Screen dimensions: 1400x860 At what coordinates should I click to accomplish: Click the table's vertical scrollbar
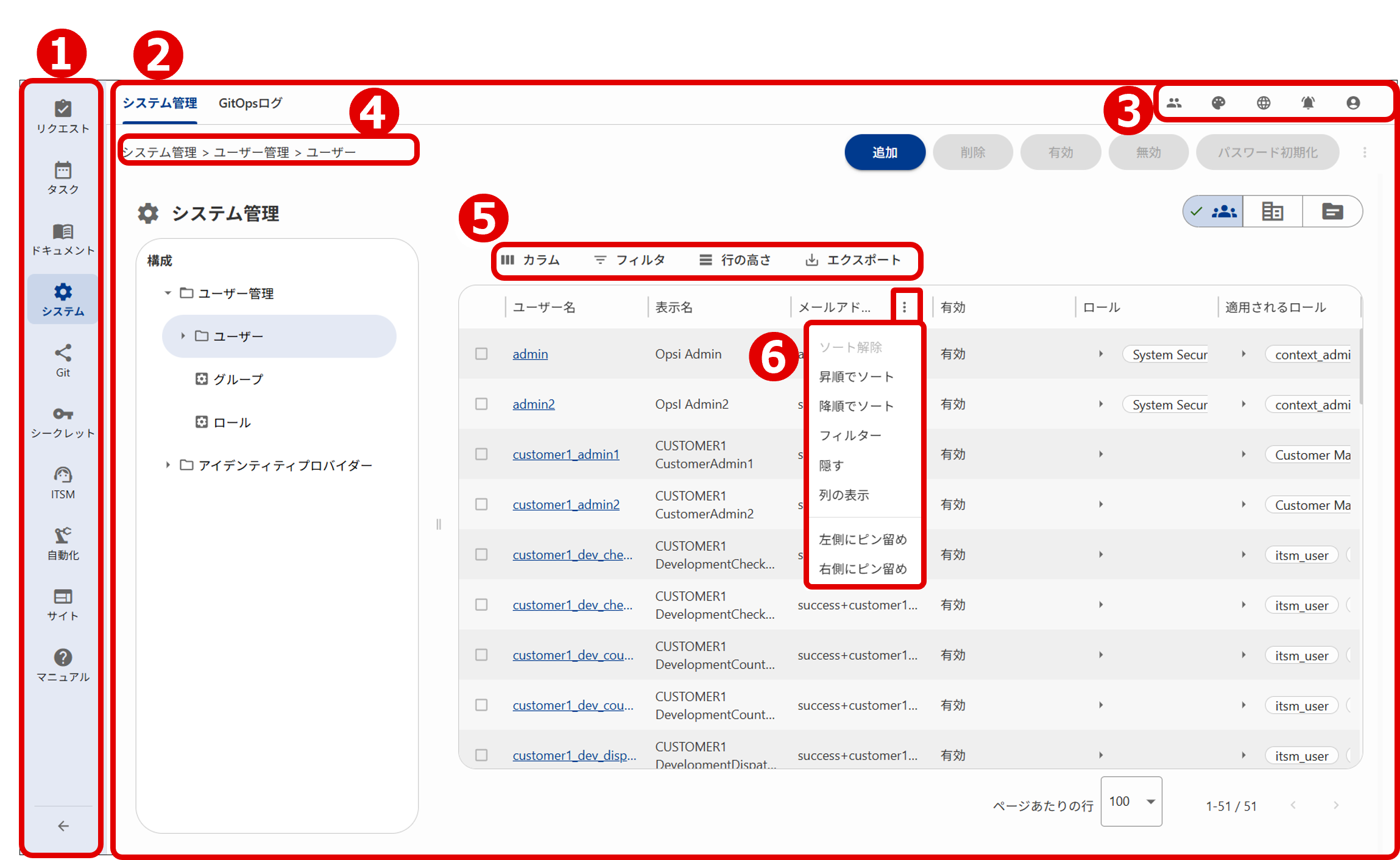point(1360,367)
